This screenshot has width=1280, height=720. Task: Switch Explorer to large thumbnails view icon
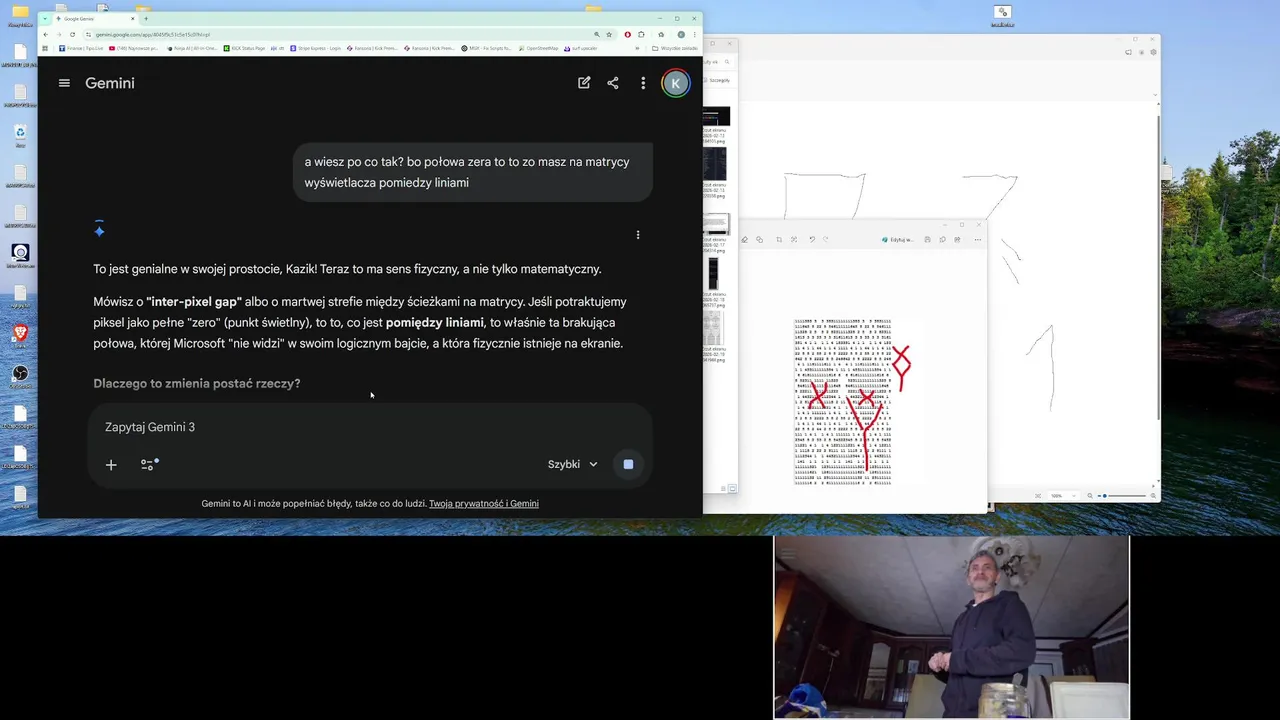(x=732, y=488)
